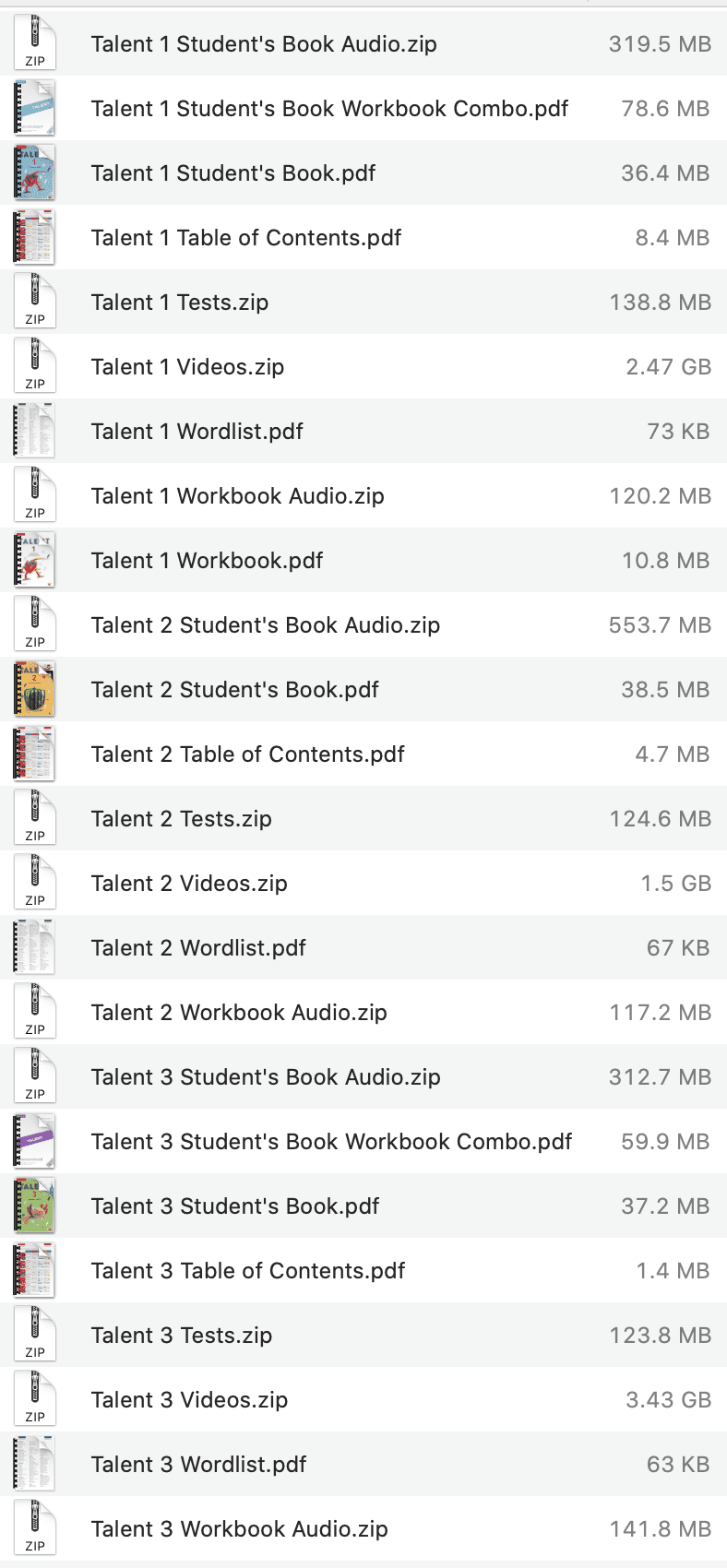Open Talent 2 Wordlist.pdf
Viewport: 727px width, 1568px height.
196,947
